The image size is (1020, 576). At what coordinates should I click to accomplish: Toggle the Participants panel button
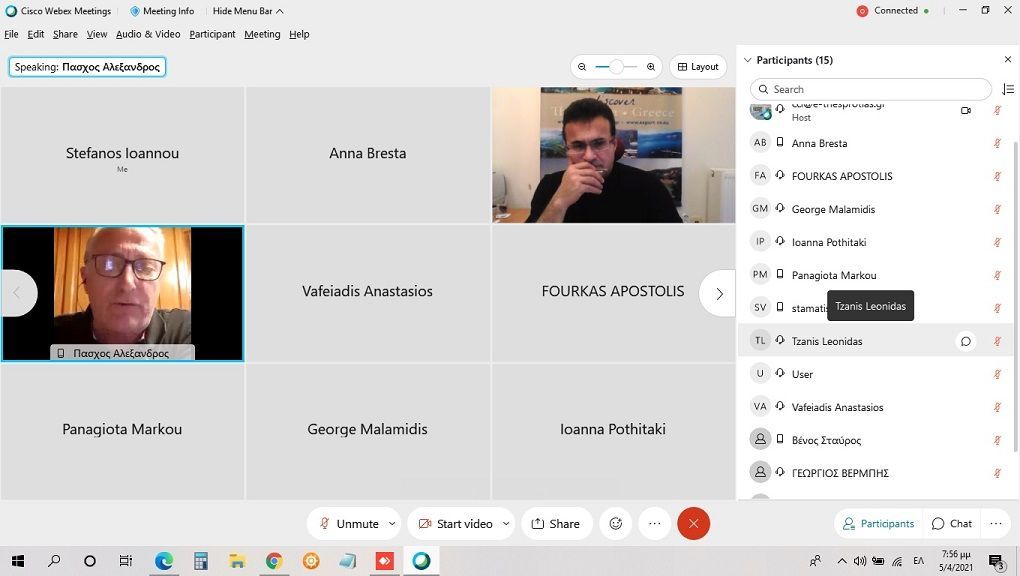[x=878, y=524]
